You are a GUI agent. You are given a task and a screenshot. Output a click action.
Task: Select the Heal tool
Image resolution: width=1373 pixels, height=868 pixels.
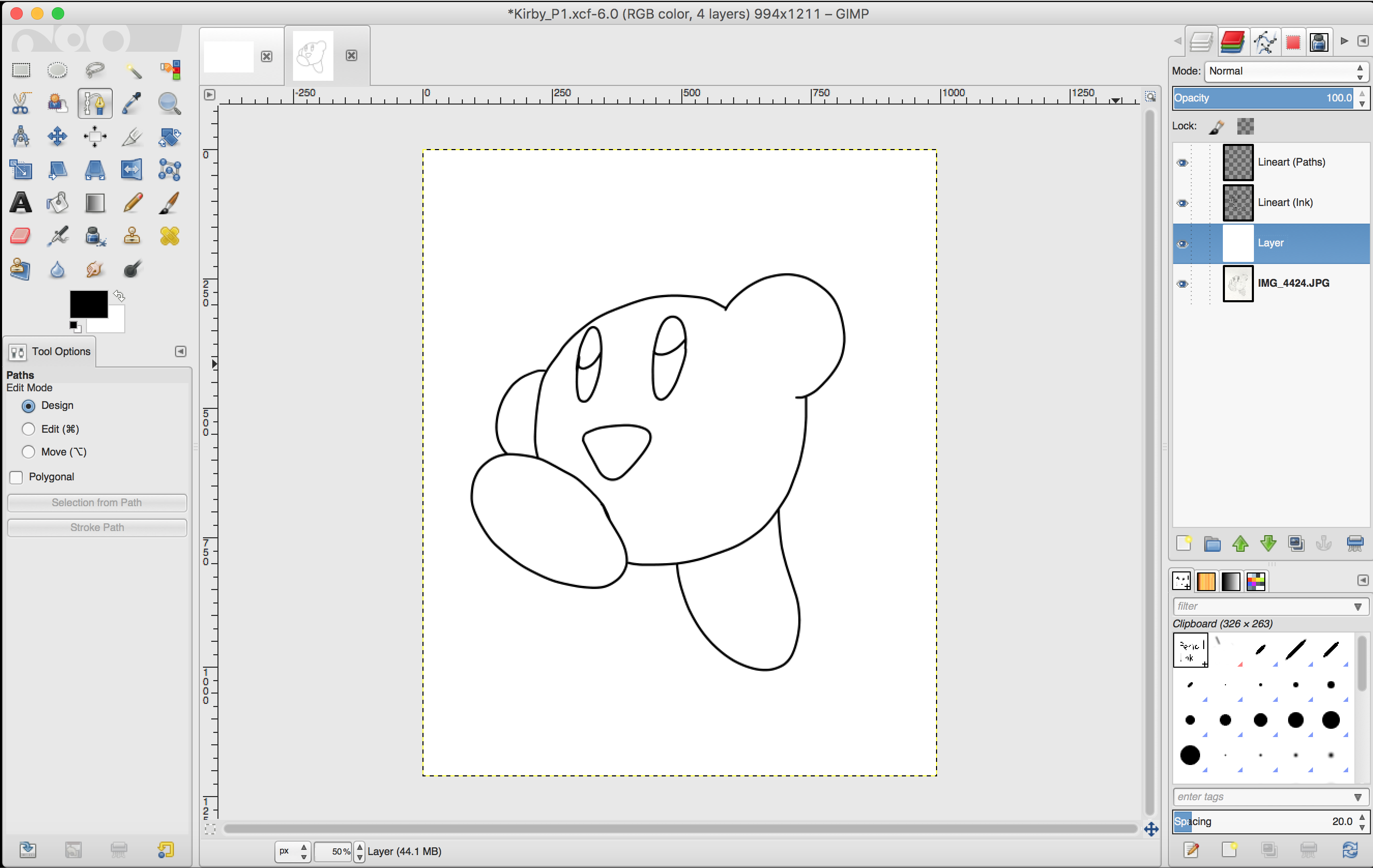tap(169, 236)
